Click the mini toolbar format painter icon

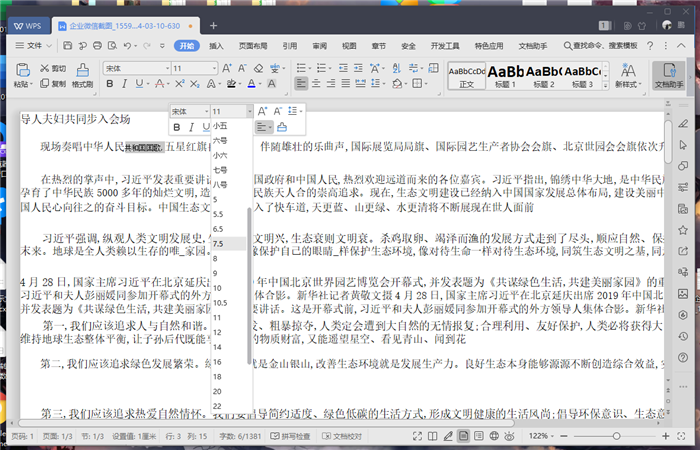coord(282,128)
